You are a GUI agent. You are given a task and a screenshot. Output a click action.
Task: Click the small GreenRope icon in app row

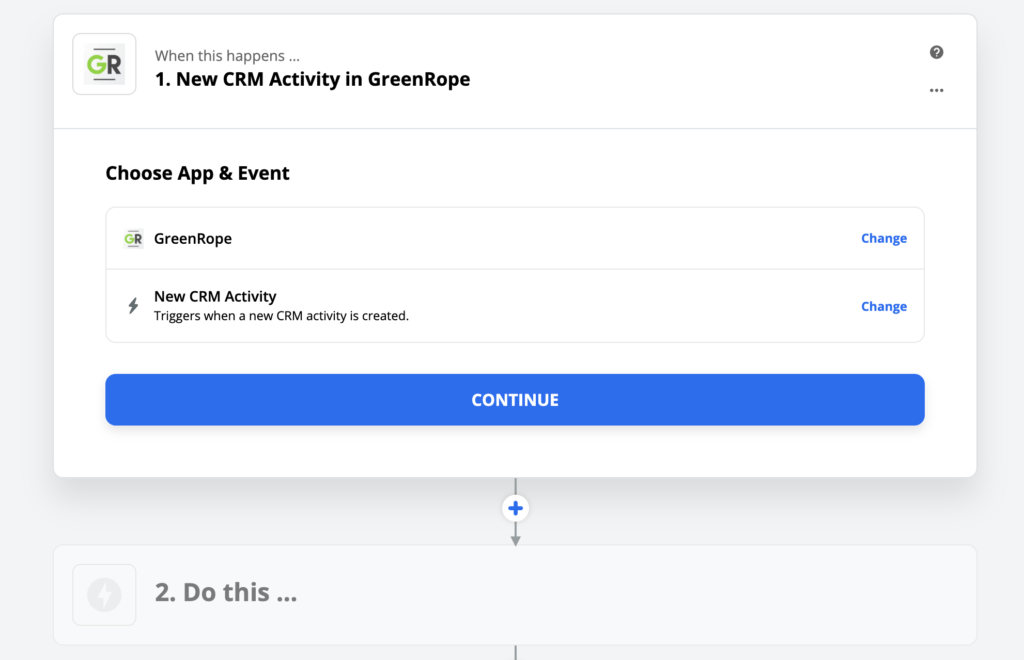[133, 239]
